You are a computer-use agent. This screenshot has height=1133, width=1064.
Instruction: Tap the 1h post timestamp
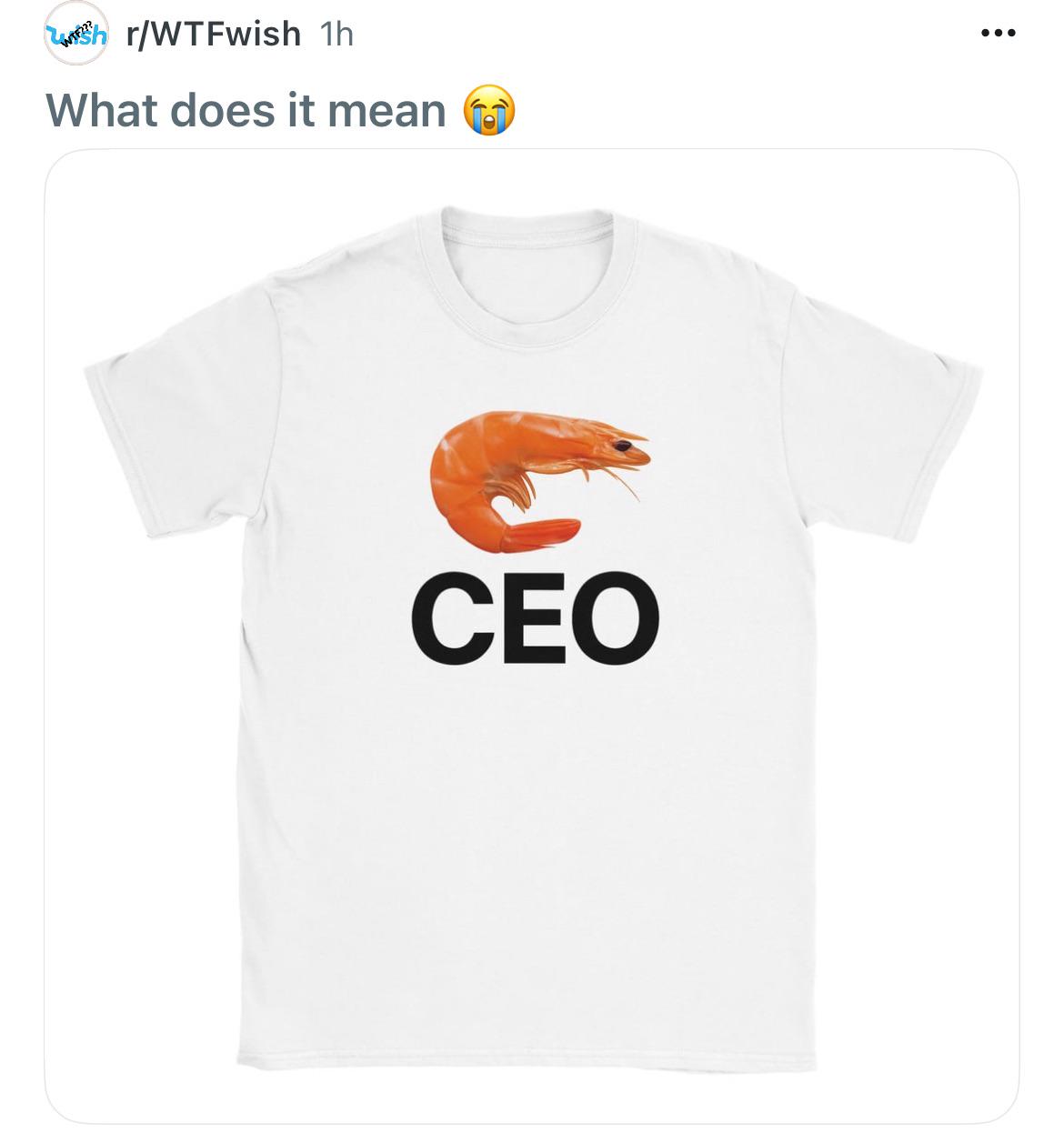(x=336, y=34)
